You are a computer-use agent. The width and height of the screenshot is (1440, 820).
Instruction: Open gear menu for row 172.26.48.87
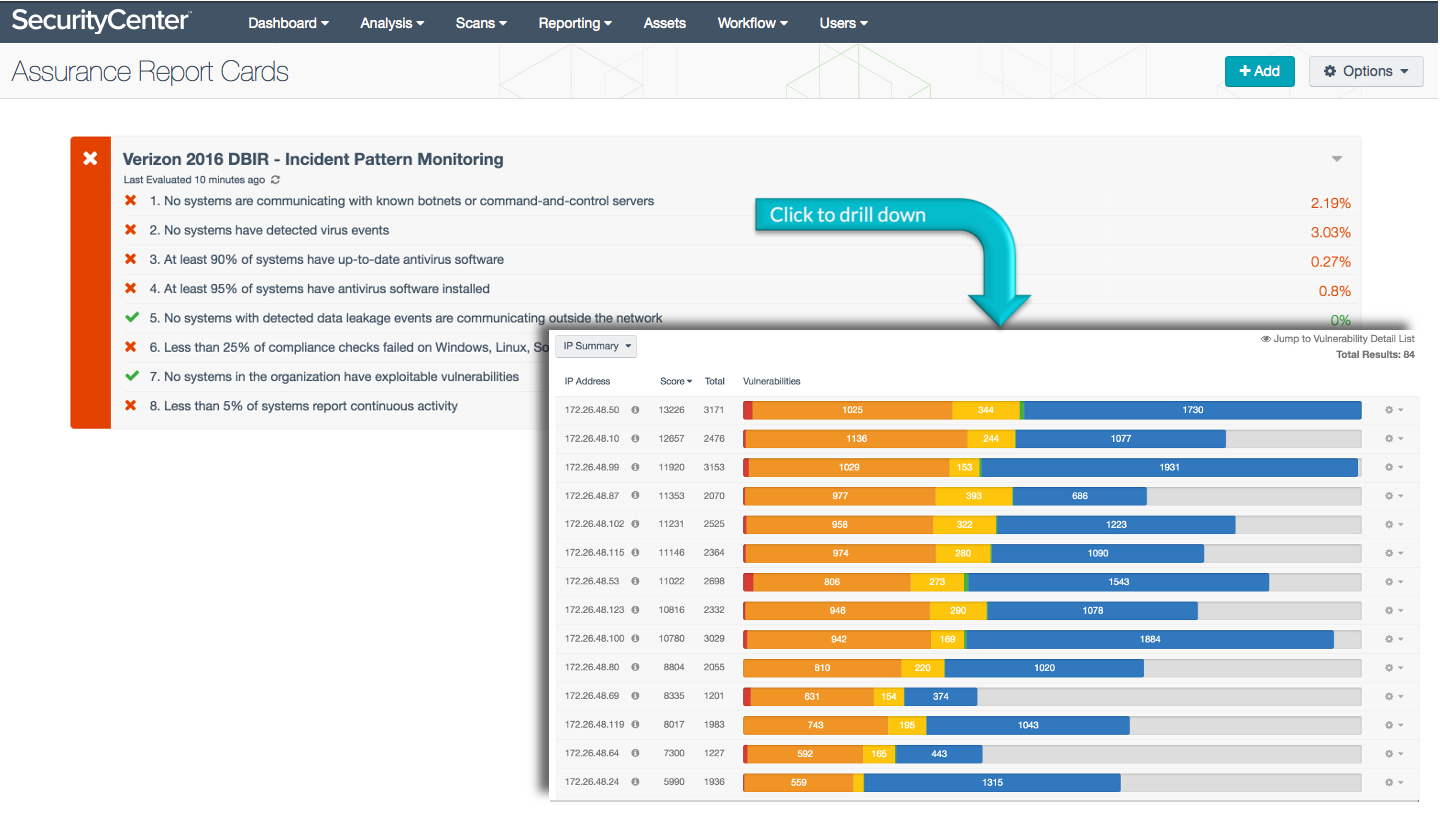[x=1394, y=496]
